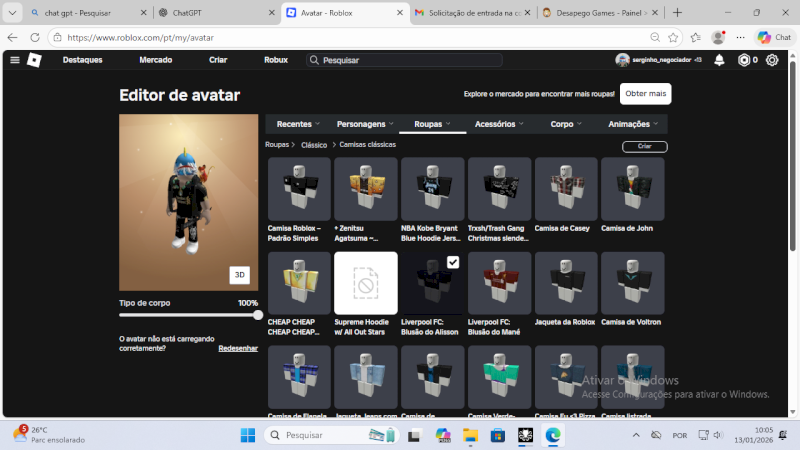Click the Redesenhar link
The image size is (800, 450).
point(238,348)
